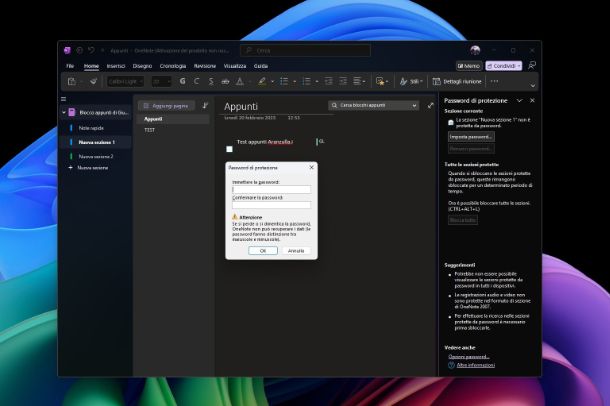This screenshot has height=406, width=610.
Task: Open the user profile picture
Action: click(475, 50)
